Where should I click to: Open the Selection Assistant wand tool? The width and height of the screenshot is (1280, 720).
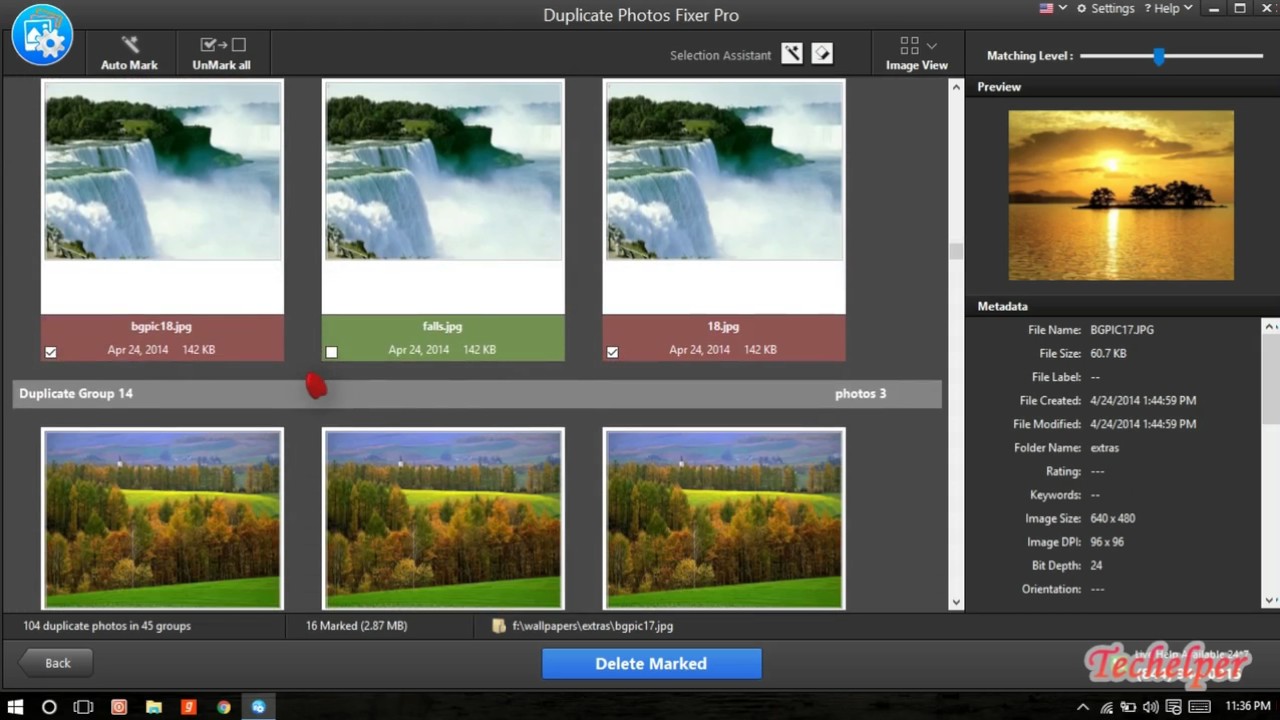(792, 54)
